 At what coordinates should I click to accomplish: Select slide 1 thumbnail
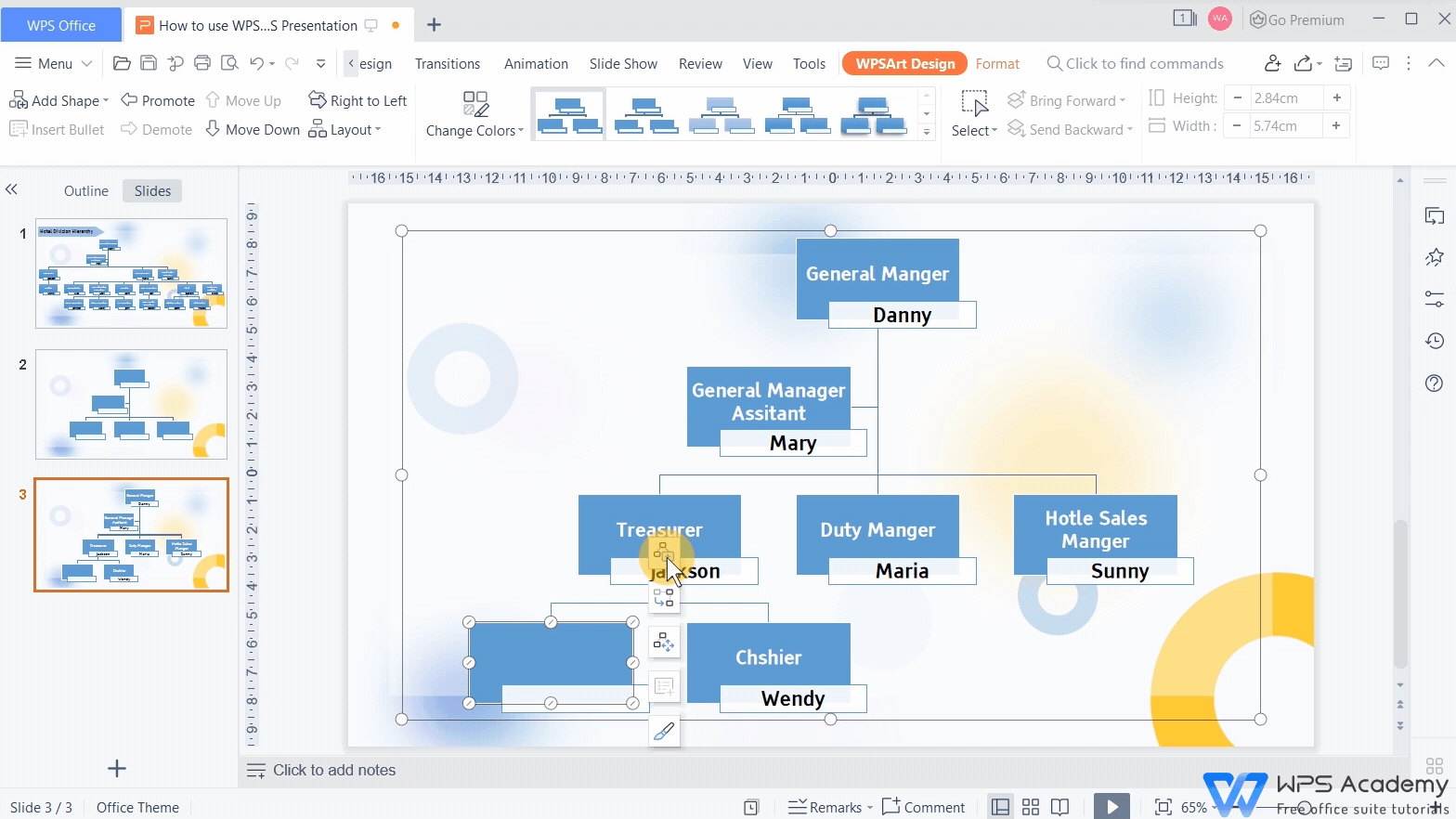pyautogui.click(x=131, y=273)
